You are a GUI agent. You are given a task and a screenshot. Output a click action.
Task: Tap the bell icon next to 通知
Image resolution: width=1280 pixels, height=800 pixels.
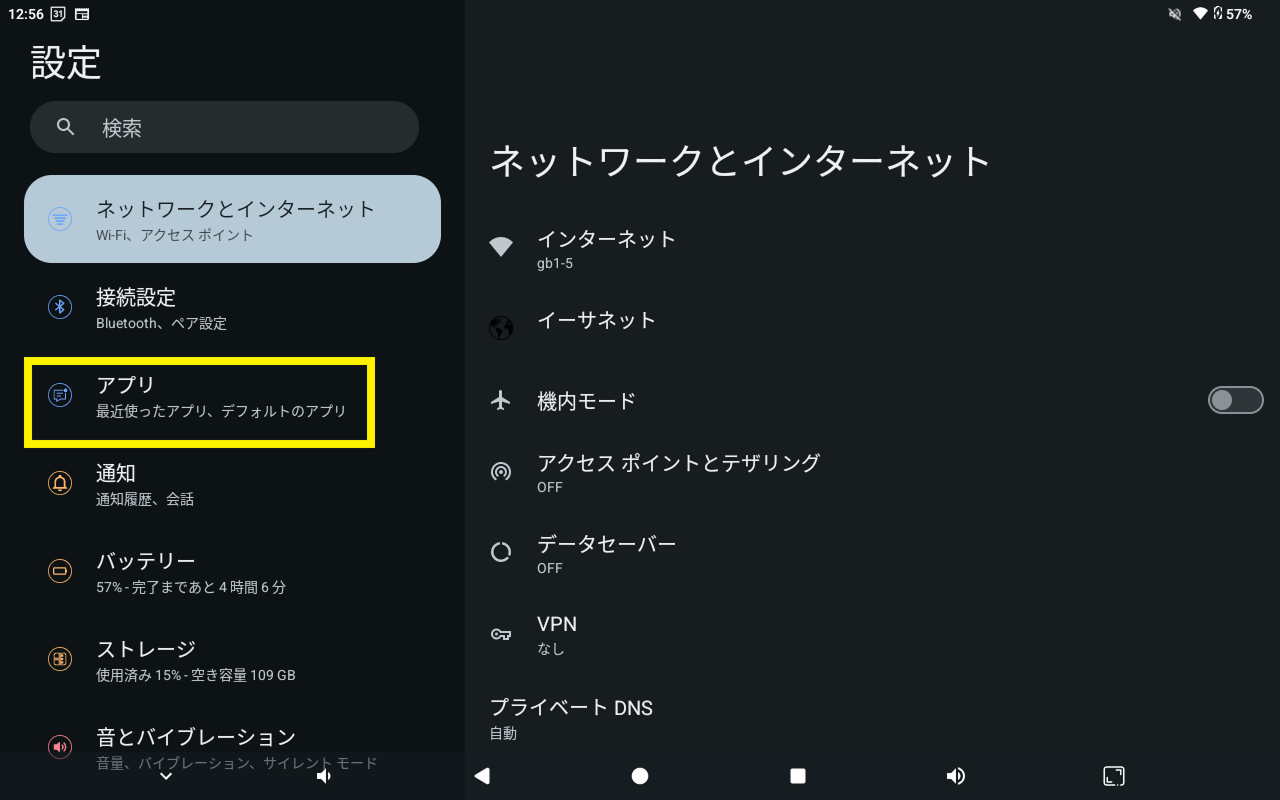60,483
